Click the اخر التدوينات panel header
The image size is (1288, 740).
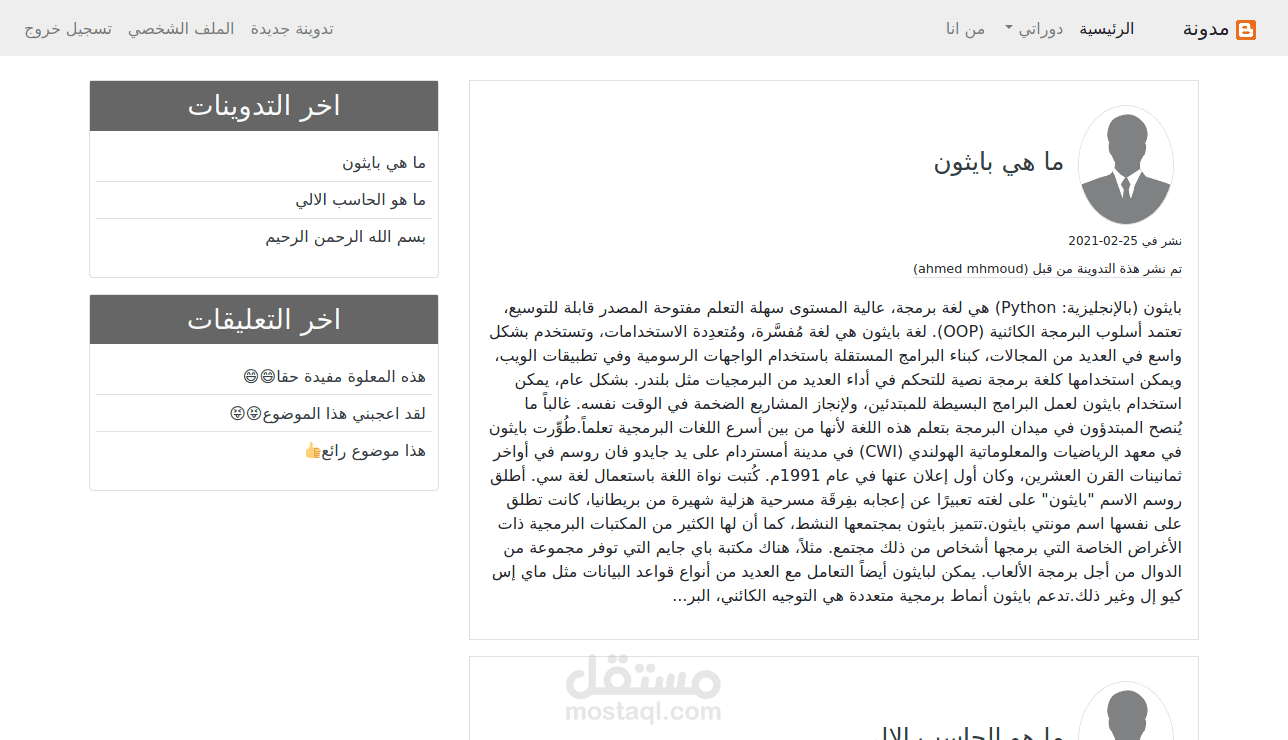264,106
